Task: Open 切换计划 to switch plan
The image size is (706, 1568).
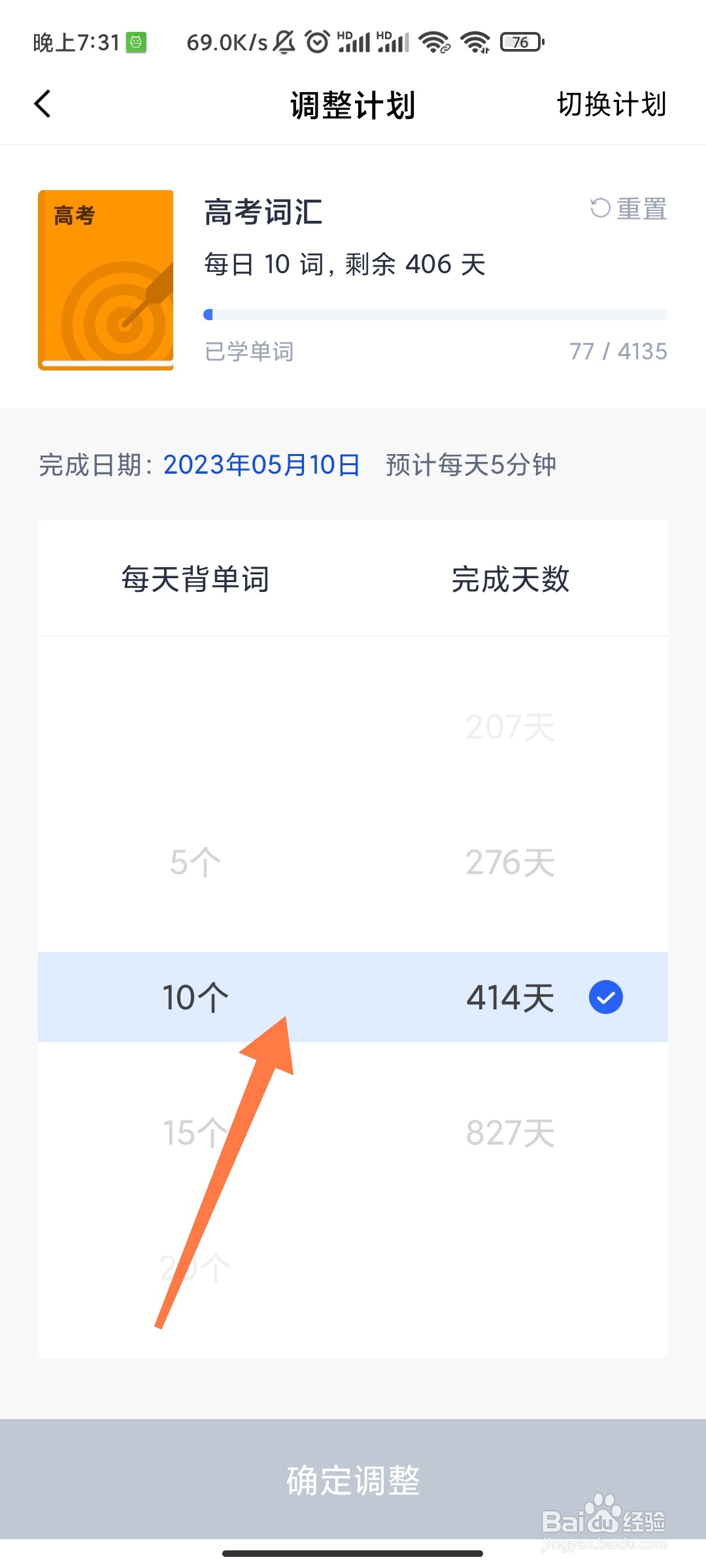Action: pos(611,105)
